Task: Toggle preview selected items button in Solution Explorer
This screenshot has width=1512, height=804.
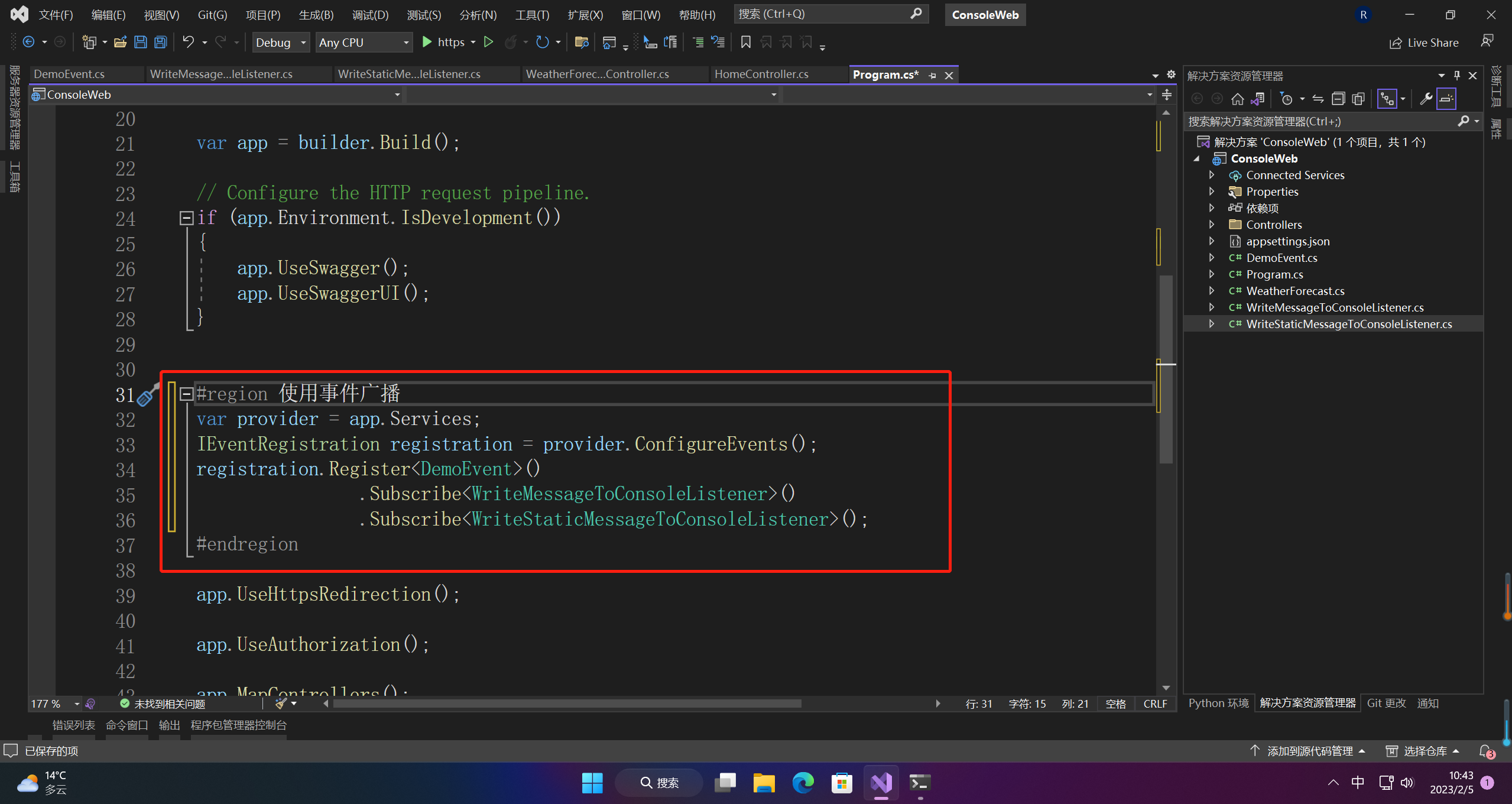Action: coord(1446,99)
